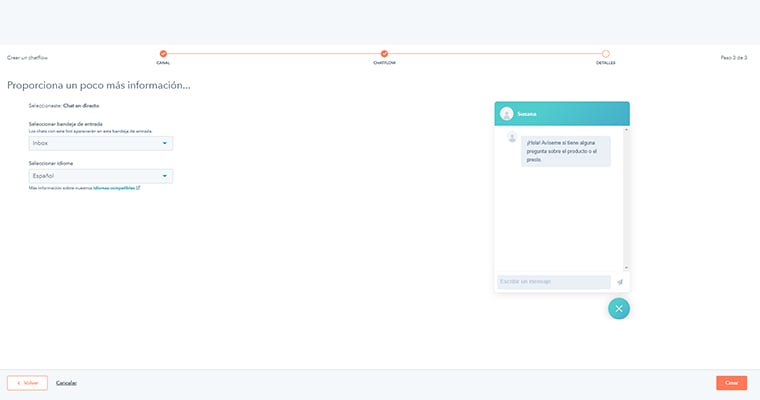Click the DETALLES step circle
Image resolution: width=760 pixels, height=400 pixels.
click(x=605, y=54)
